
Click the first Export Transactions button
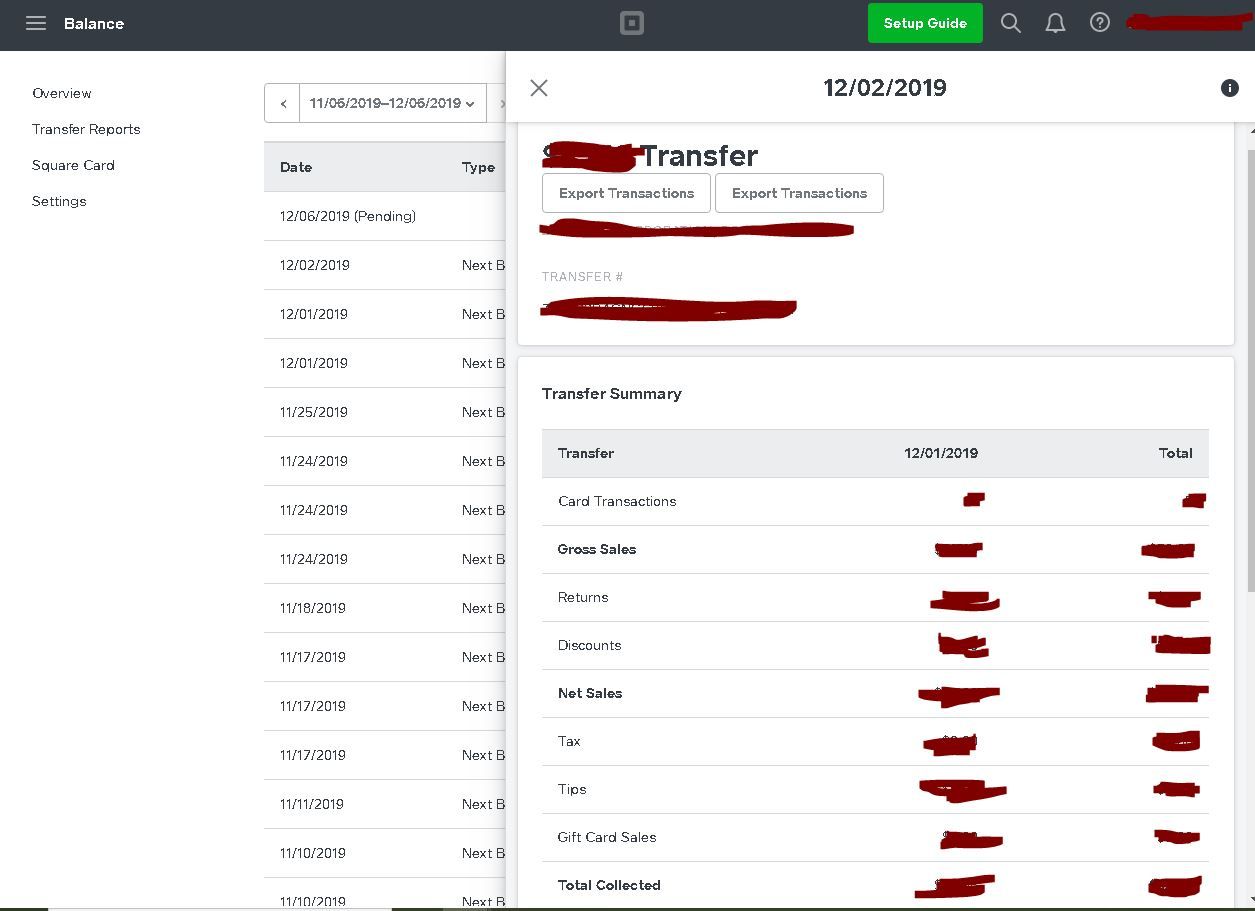[626, 193]
